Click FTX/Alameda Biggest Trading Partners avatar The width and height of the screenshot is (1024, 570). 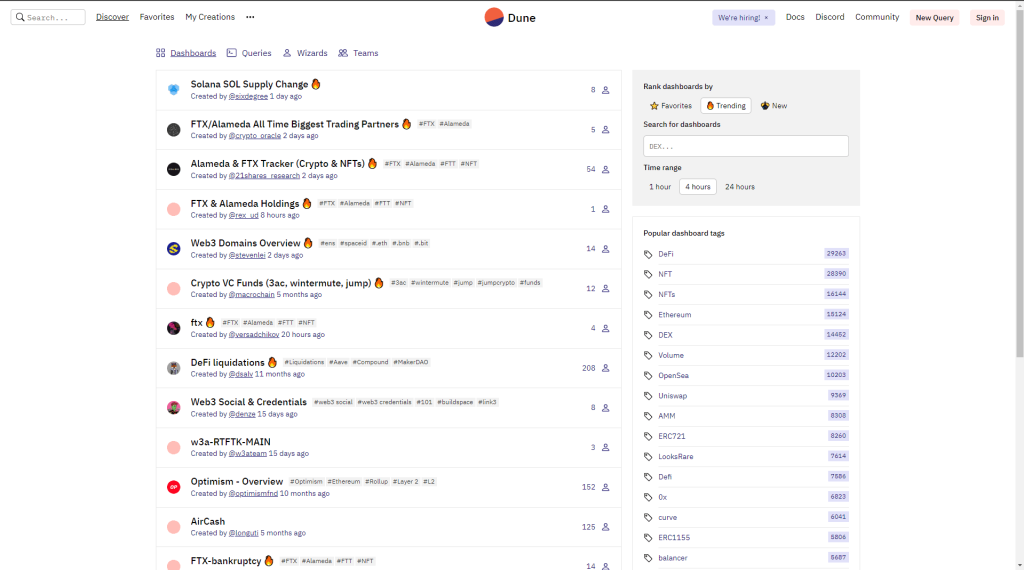[174, 129]
